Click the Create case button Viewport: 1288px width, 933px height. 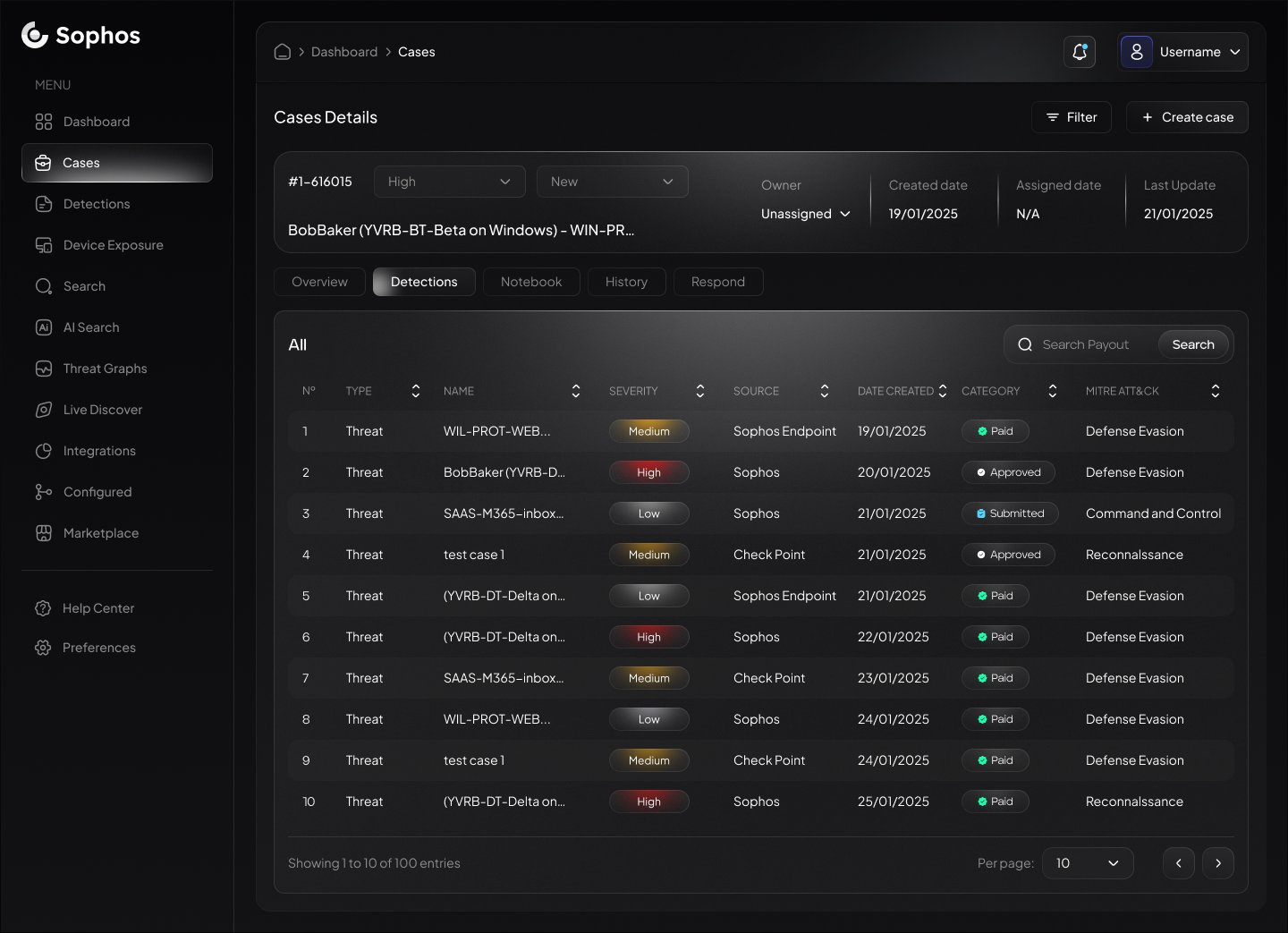point(1187,117)
